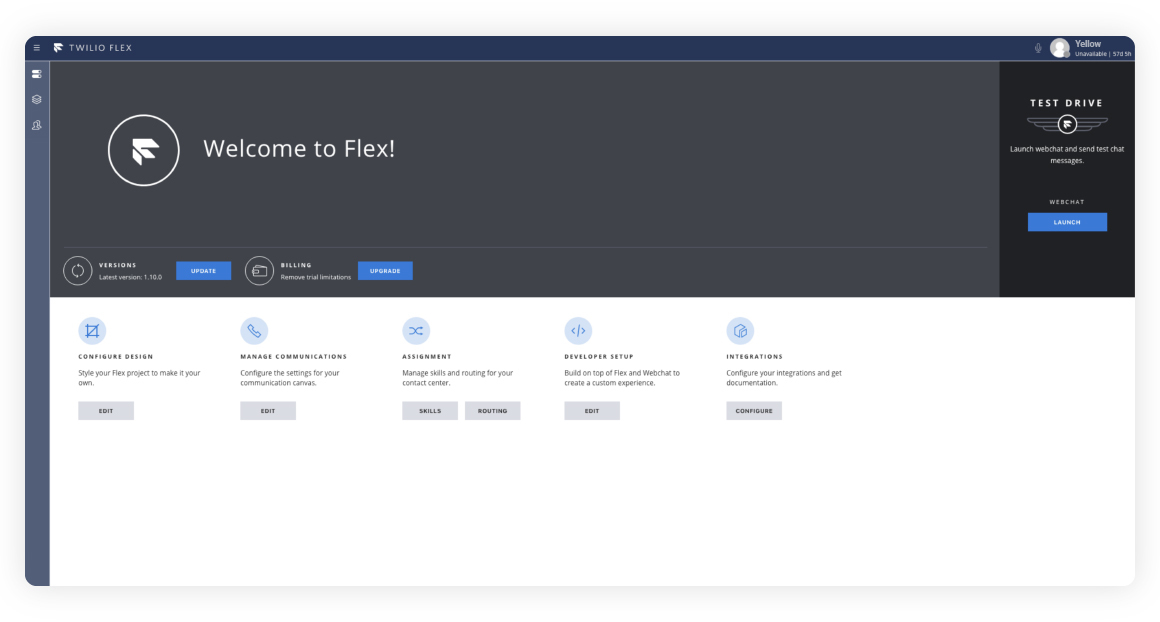
Task: Edit the Manage Communications settings
Action: tap(268, 410)
